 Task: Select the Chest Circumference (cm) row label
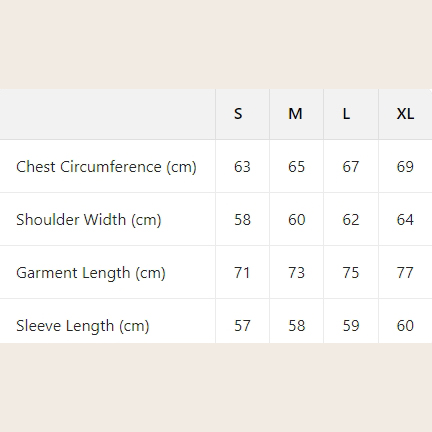pos(106,167)
